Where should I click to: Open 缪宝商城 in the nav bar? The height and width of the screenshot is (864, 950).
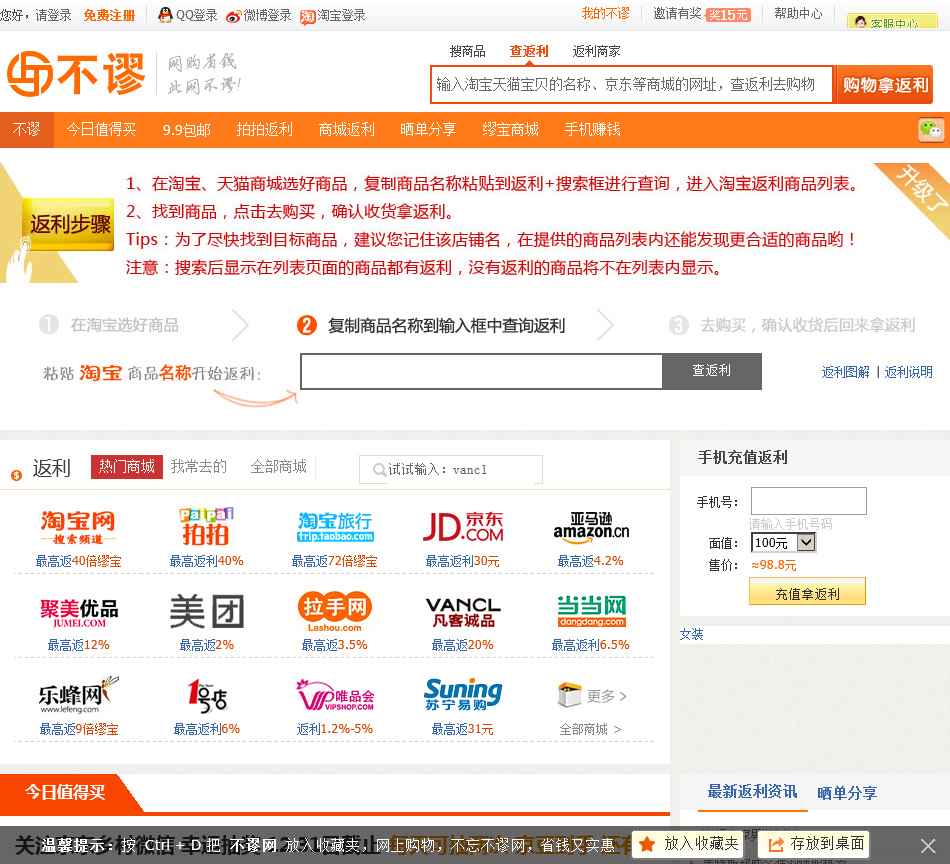(x=510, y=130)
